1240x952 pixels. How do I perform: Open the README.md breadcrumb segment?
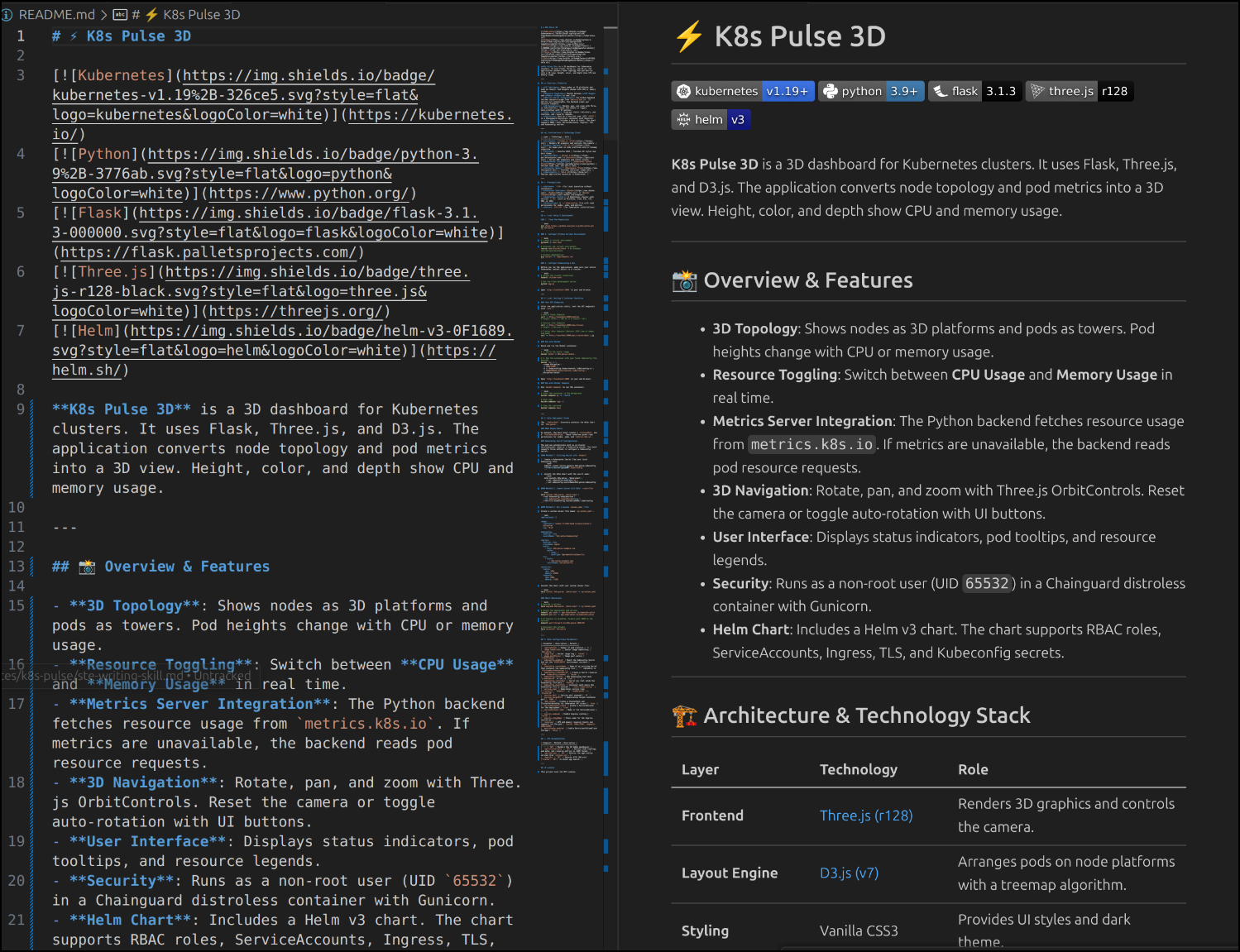56,14
